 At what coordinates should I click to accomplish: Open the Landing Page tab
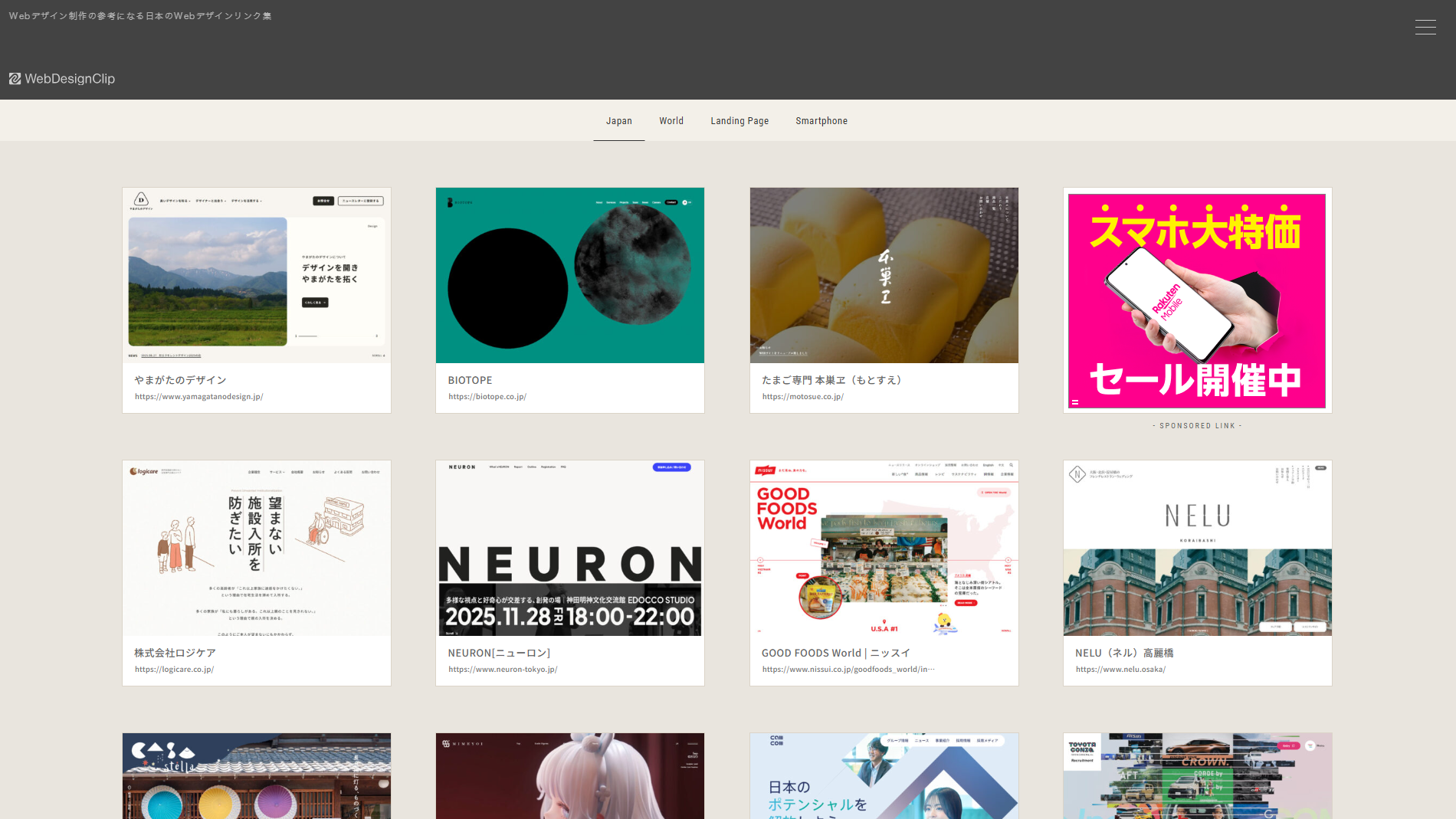click(739, 121)
